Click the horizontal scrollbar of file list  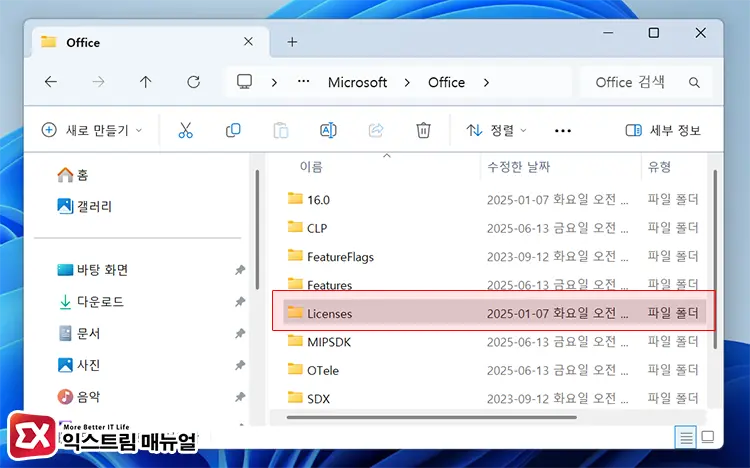[x=431, y=417]
